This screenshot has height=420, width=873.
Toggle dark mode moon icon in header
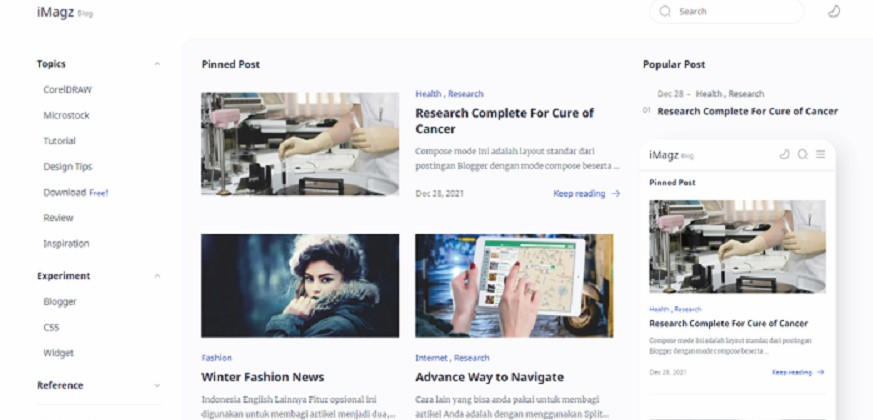(x=833, y=11)
